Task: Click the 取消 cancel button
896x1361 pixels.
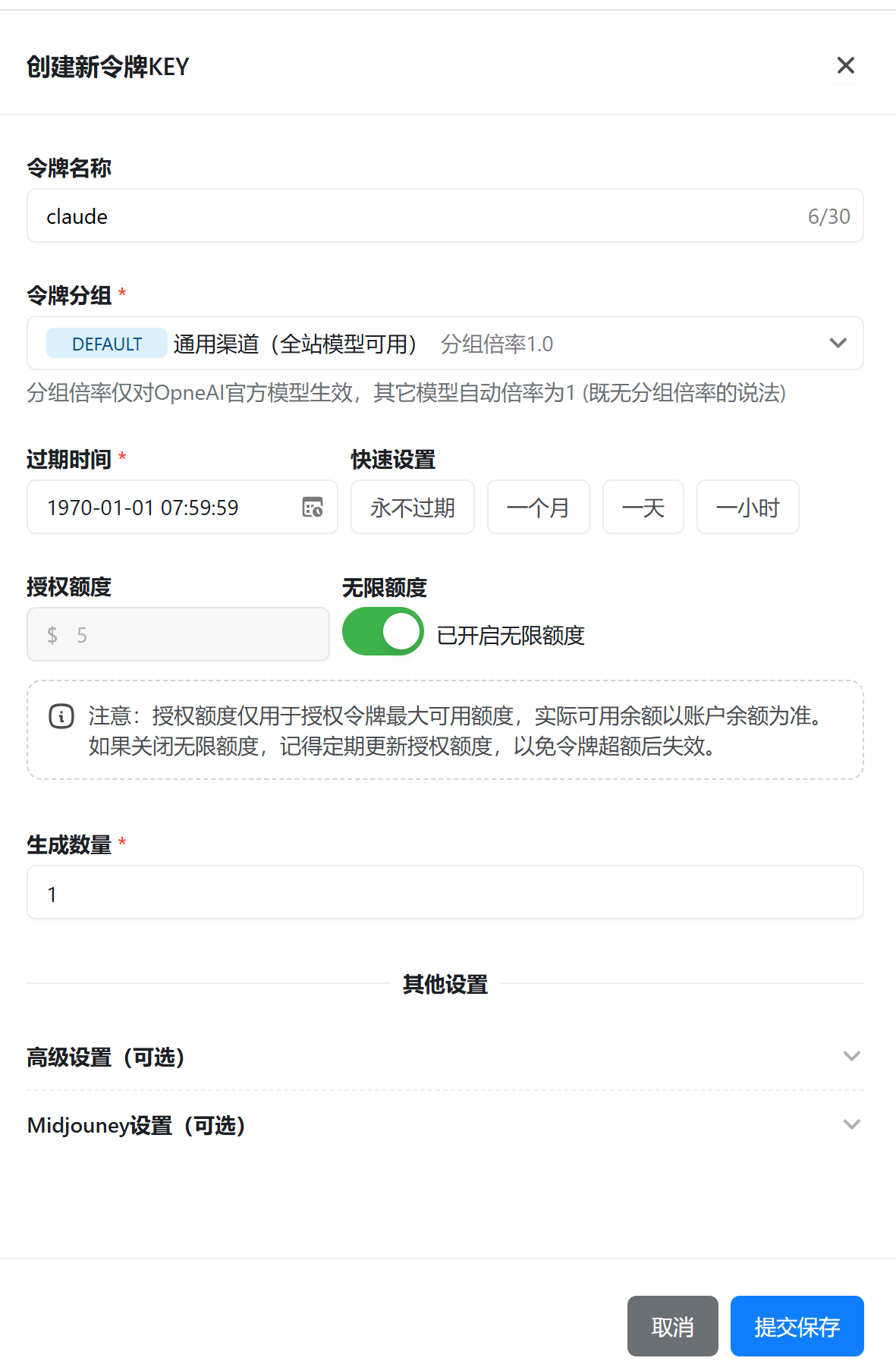Action: pos(671,1326)
